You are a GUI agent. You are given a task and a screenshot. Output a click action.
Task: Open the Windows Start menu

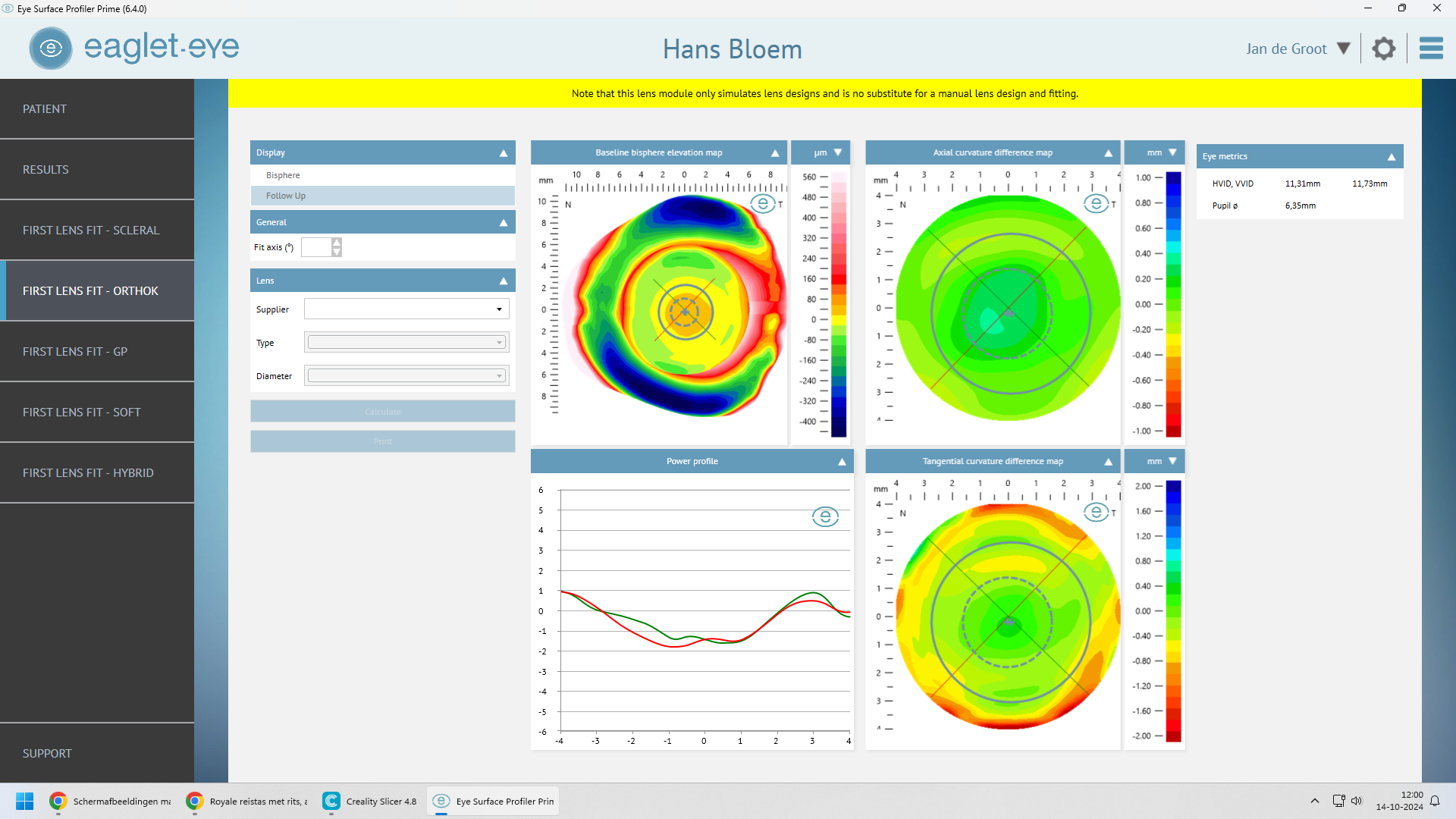pyautogui.click(x=24, y=801)
